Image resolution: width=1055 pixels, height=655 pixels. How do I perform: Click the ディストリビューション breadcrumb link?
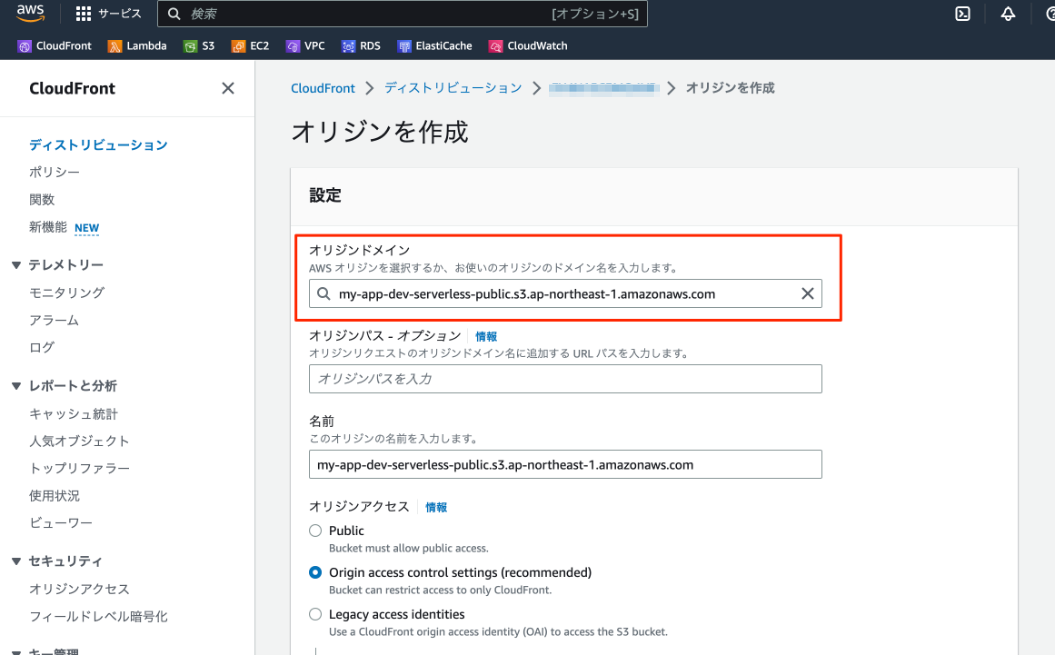(453, 88)
